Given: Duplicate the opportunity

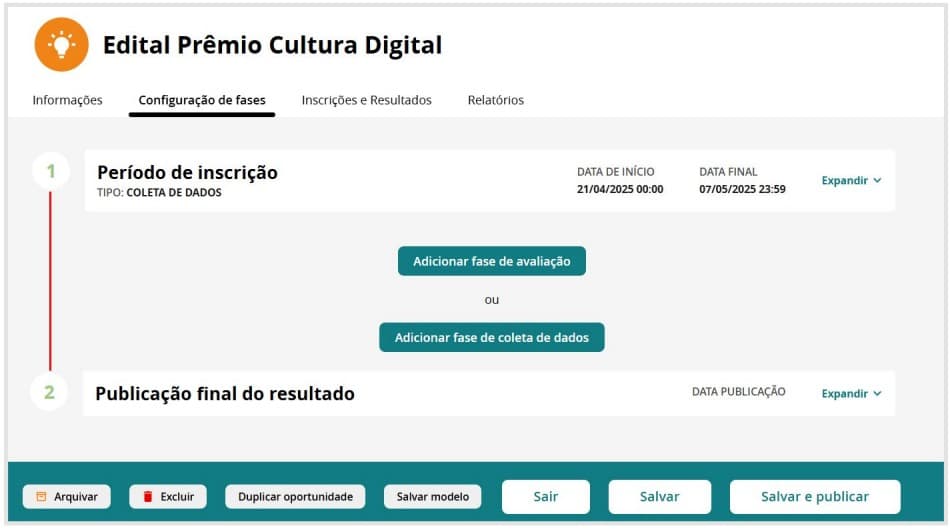Looking at the screenshot, I should tap(296, 497).
